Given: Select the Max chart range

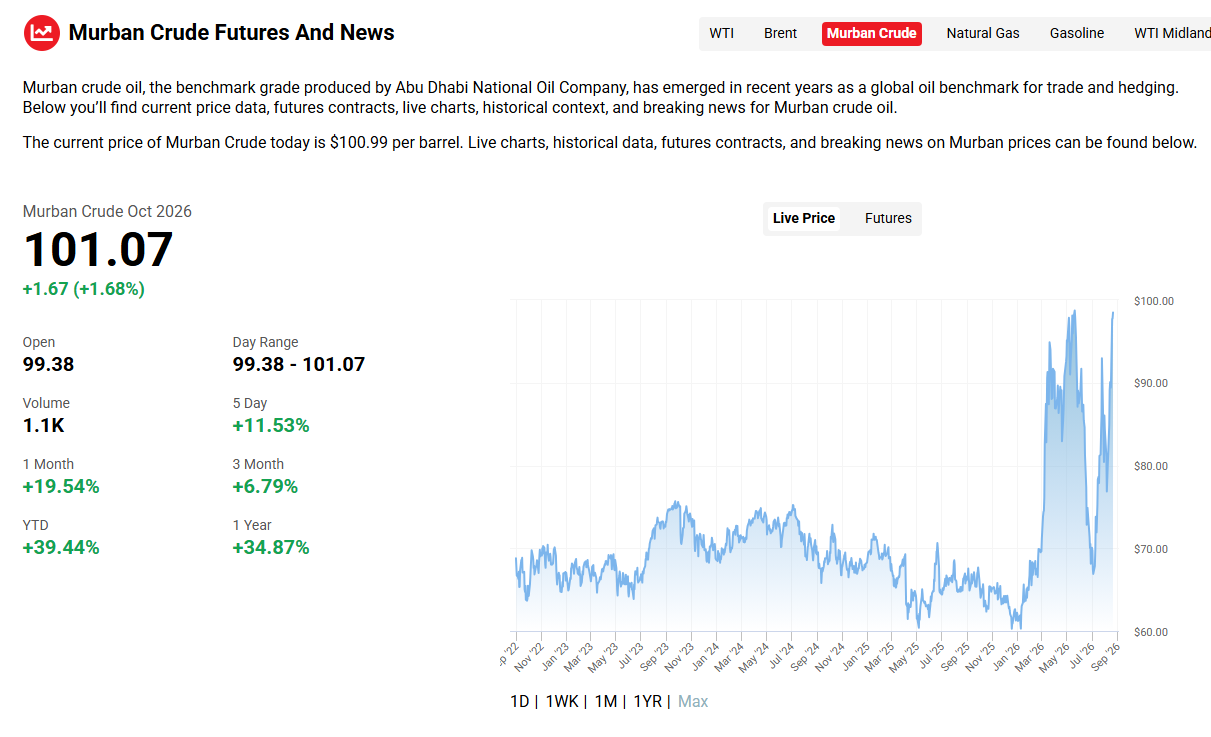Looking at the screenshot, I should (x=693, y=702).
